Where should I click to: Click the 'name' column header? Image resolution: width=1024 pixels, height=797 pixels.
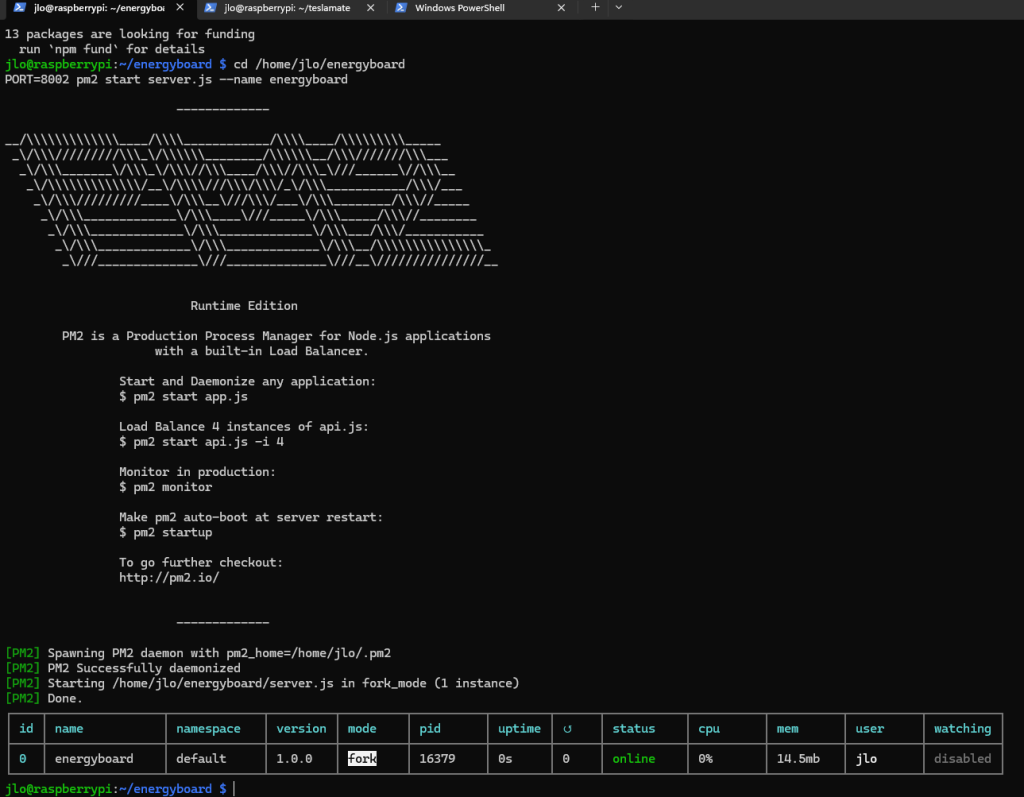click(69, 728)
